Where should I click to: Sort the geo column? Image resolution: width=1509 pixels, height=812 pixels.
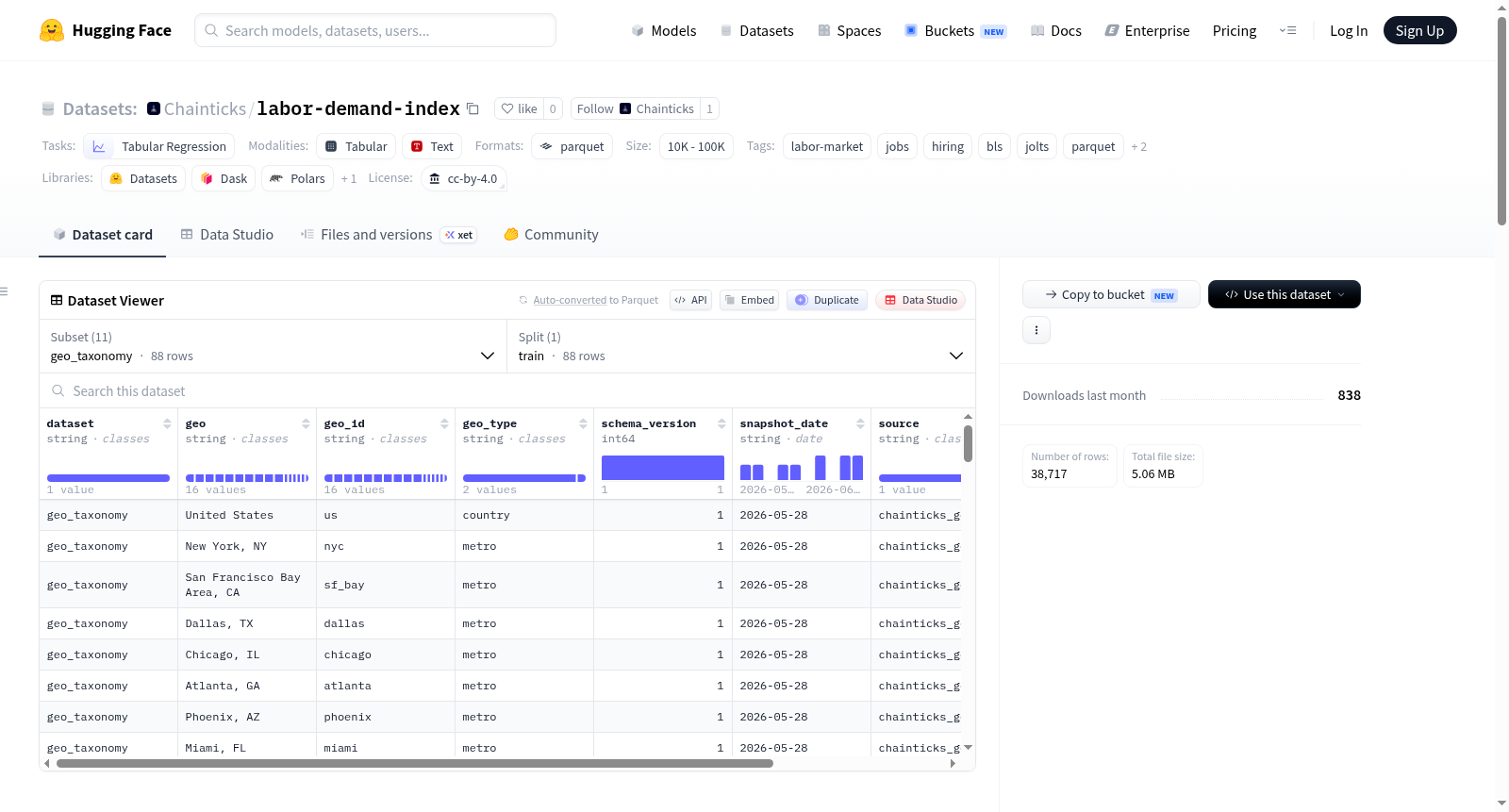(x=306, y=423)
